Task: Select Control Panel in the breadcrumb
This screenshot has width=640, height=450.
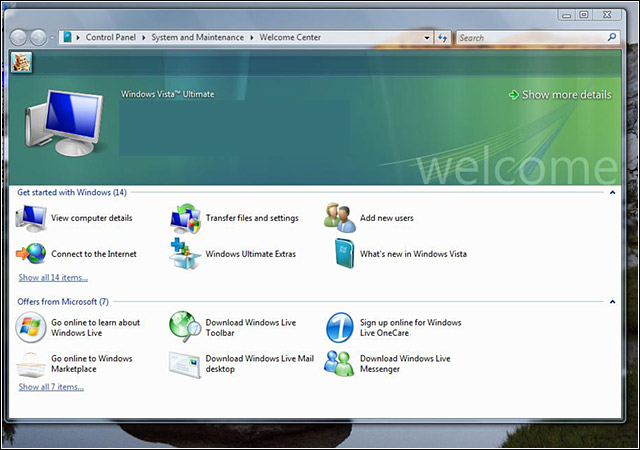Action: click(x=111, y=37)
